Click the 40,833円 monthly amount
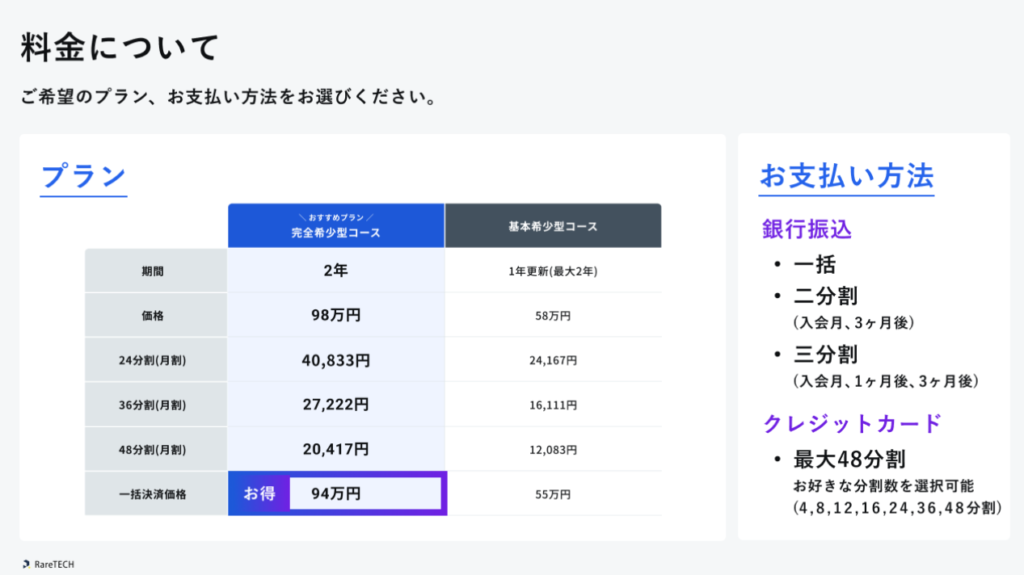Viewport: 1024px width, 575px height. tap(336, 360)
